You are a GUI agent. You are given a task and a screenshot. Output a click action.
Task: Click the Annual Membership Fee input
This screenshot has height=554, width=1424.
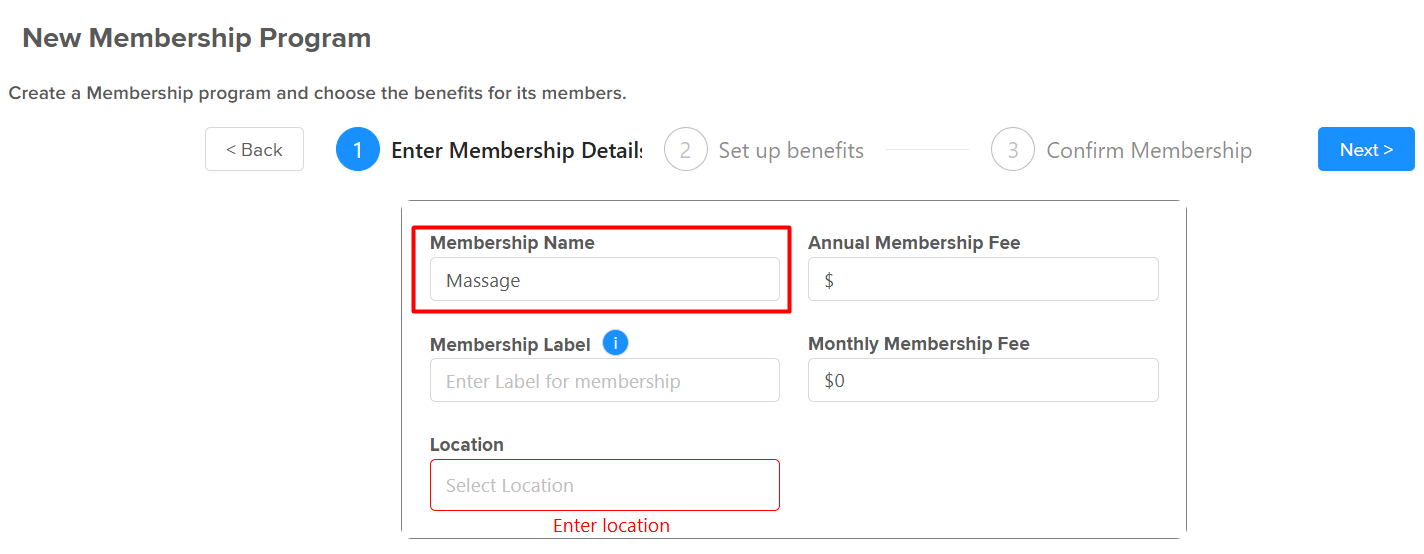tap(983, 279)
